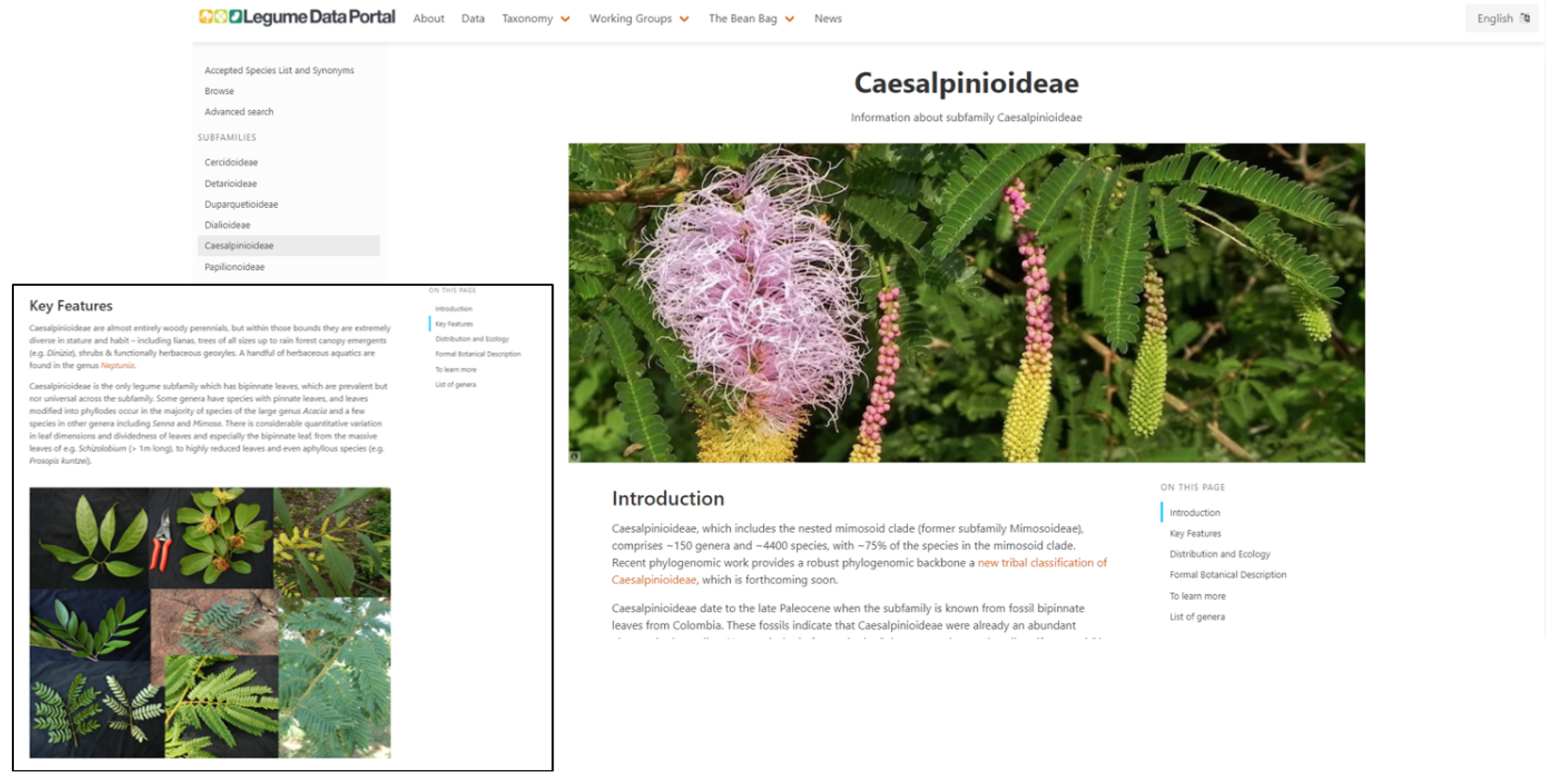Select Advanced search in sidebar
The height and width of the screenshot is (784, 1559).
[x=238, y=112]
